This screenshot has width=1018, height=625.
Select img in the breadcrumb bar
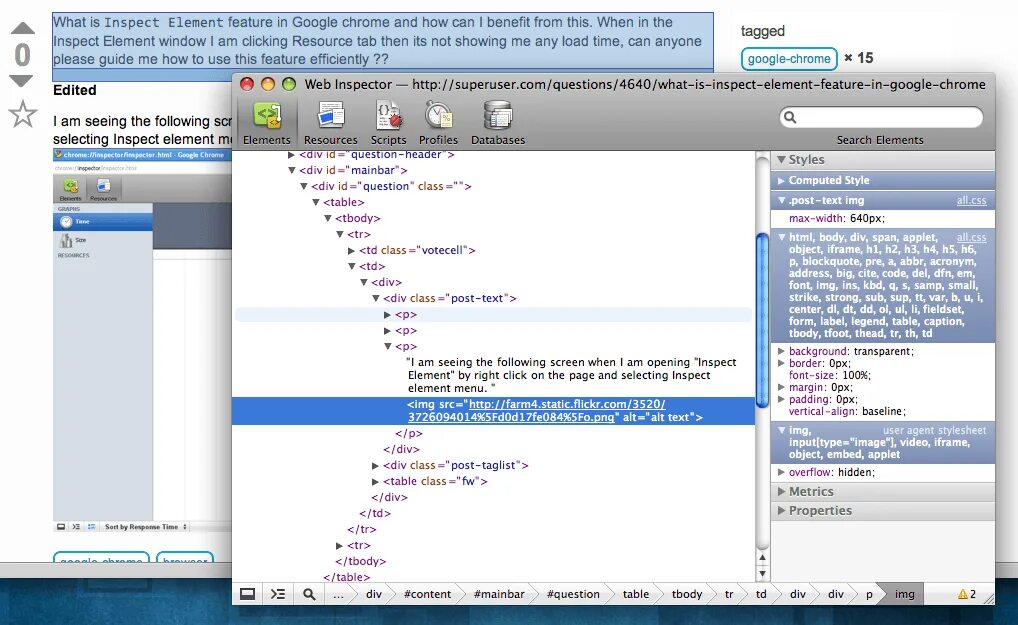[x=904, y=594]
